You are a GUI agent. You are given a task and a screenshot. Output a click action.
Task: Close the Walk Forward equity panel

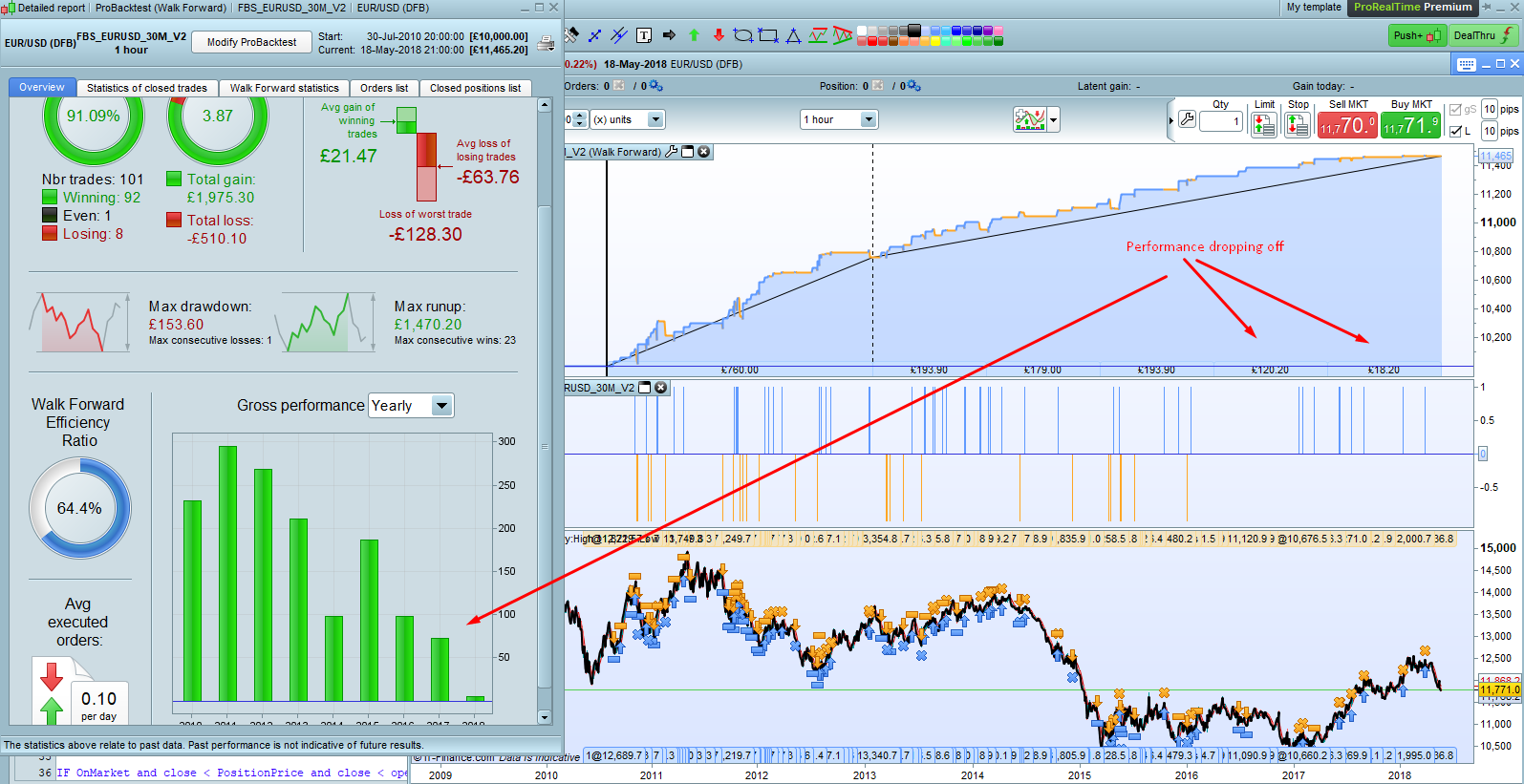[704, 152]
